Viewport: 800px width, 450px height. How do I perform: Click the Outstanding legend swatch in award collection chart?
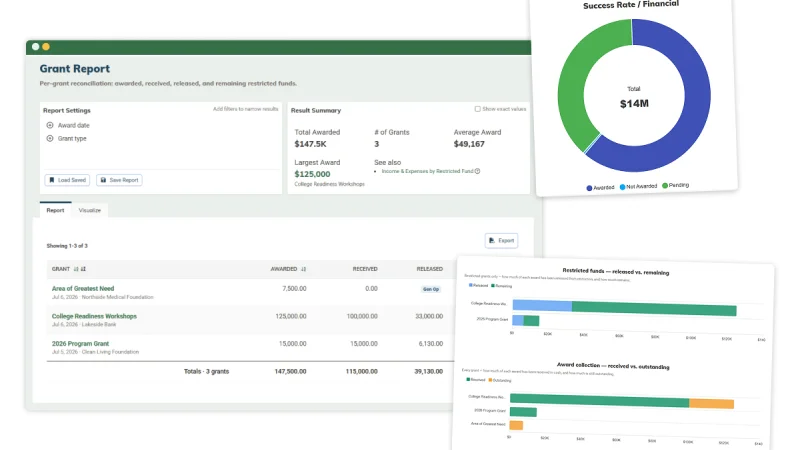[x=490, y=380]
